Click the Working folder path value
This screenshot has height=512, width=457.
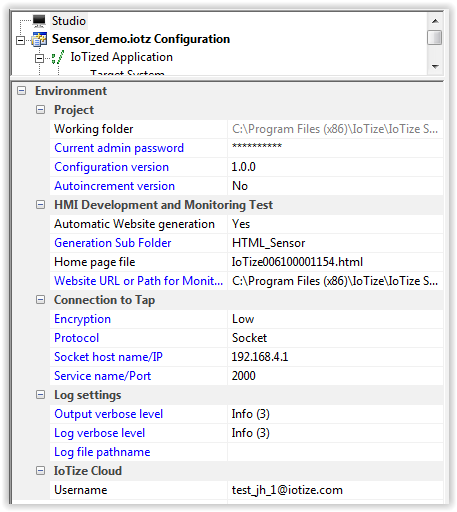335,129
